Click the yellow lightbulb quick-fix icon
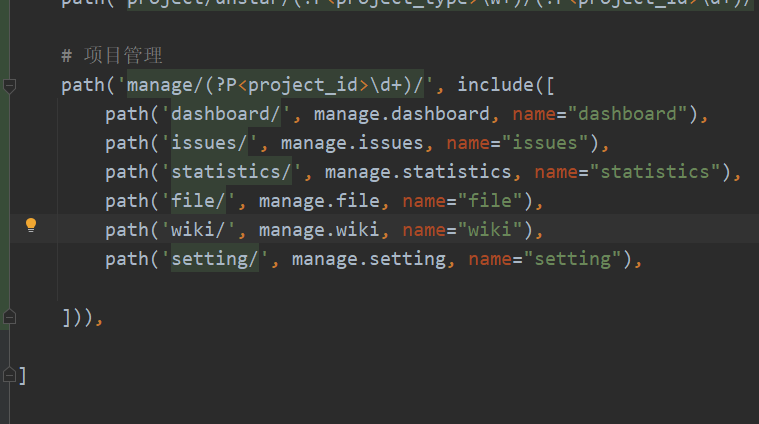The image size is (759, 424). coord(31,225)
